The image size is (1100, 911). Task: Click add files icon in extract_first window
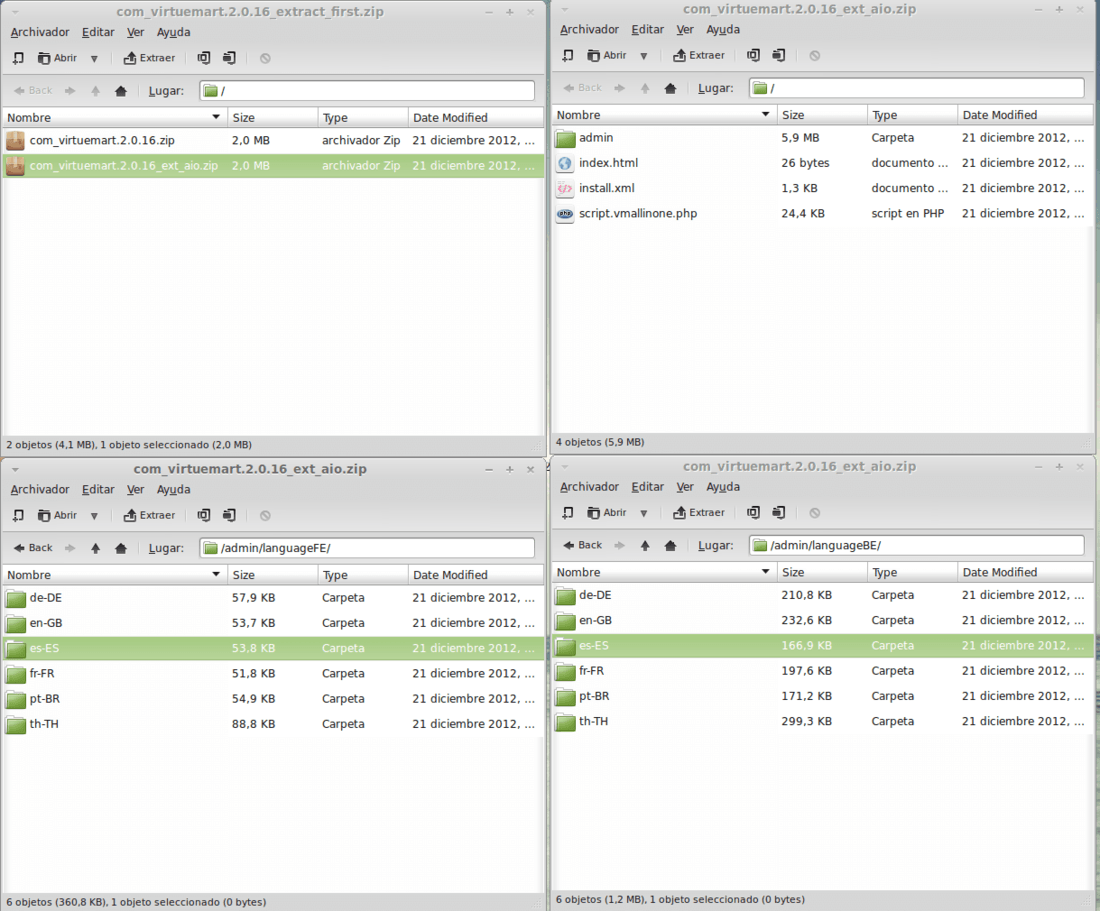tap(203, 58)
